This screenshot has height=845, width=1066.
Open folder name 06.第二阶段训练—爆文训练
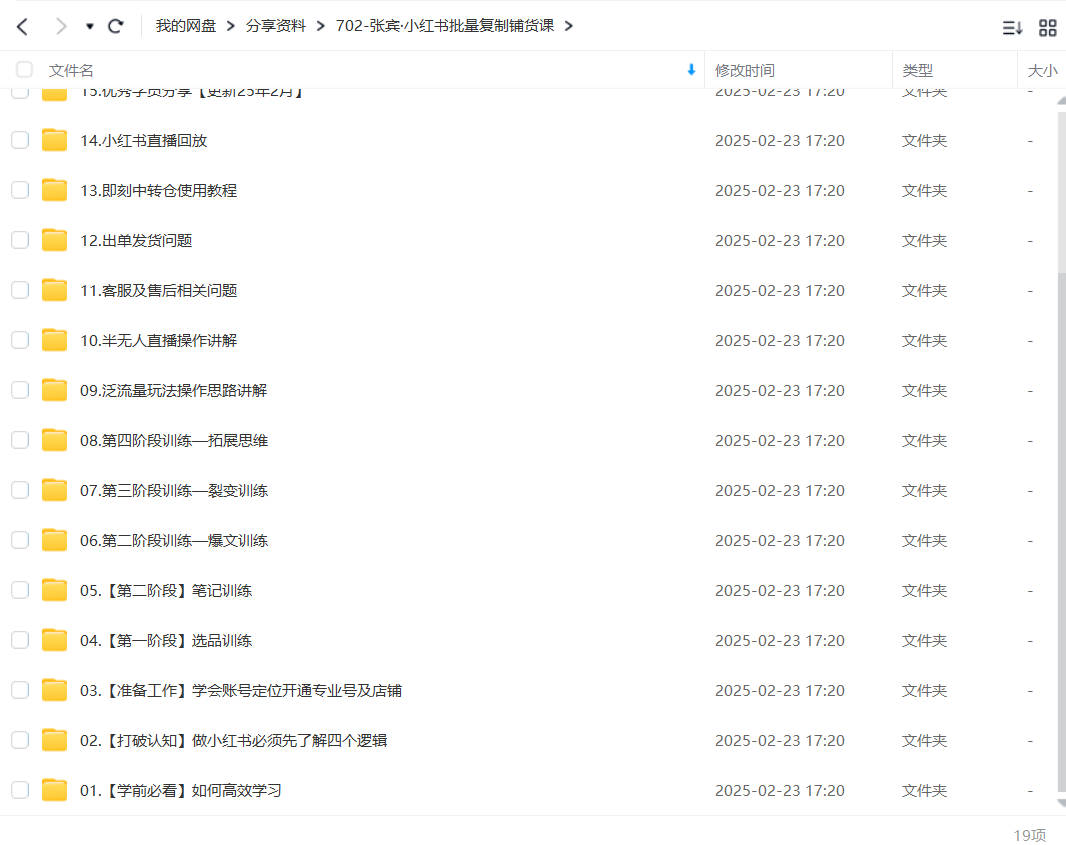(x=174, y=540)
